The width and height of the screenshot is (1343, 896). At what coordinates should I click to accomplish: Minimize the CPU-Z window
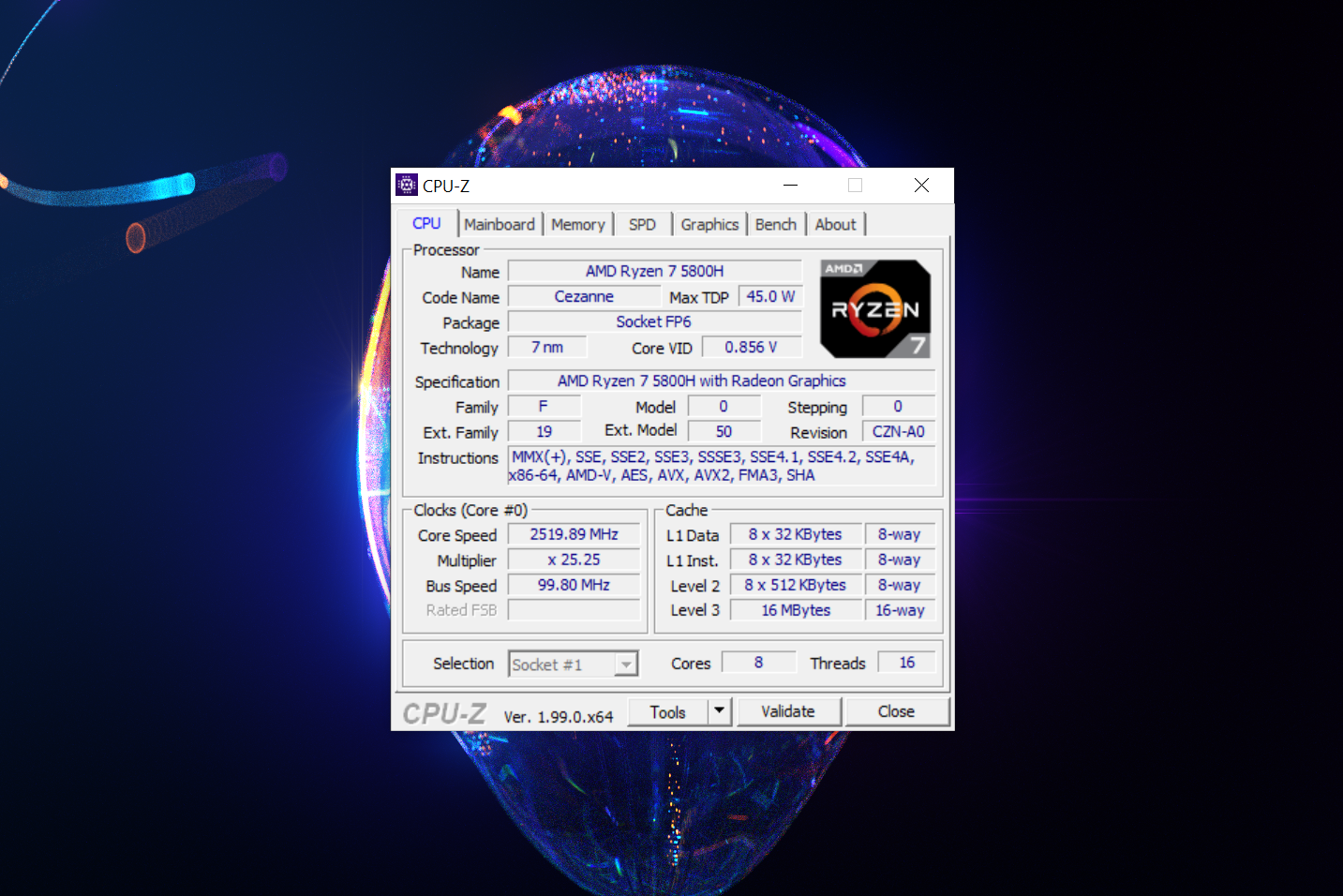[790, 185]
